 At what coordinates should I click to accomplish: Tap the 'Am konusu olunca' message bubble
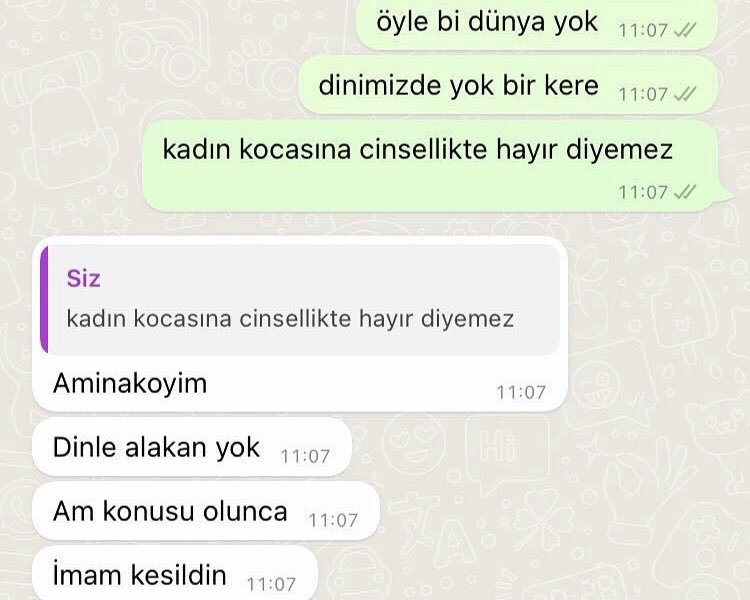pyautogui.click(x=206, y=511)
